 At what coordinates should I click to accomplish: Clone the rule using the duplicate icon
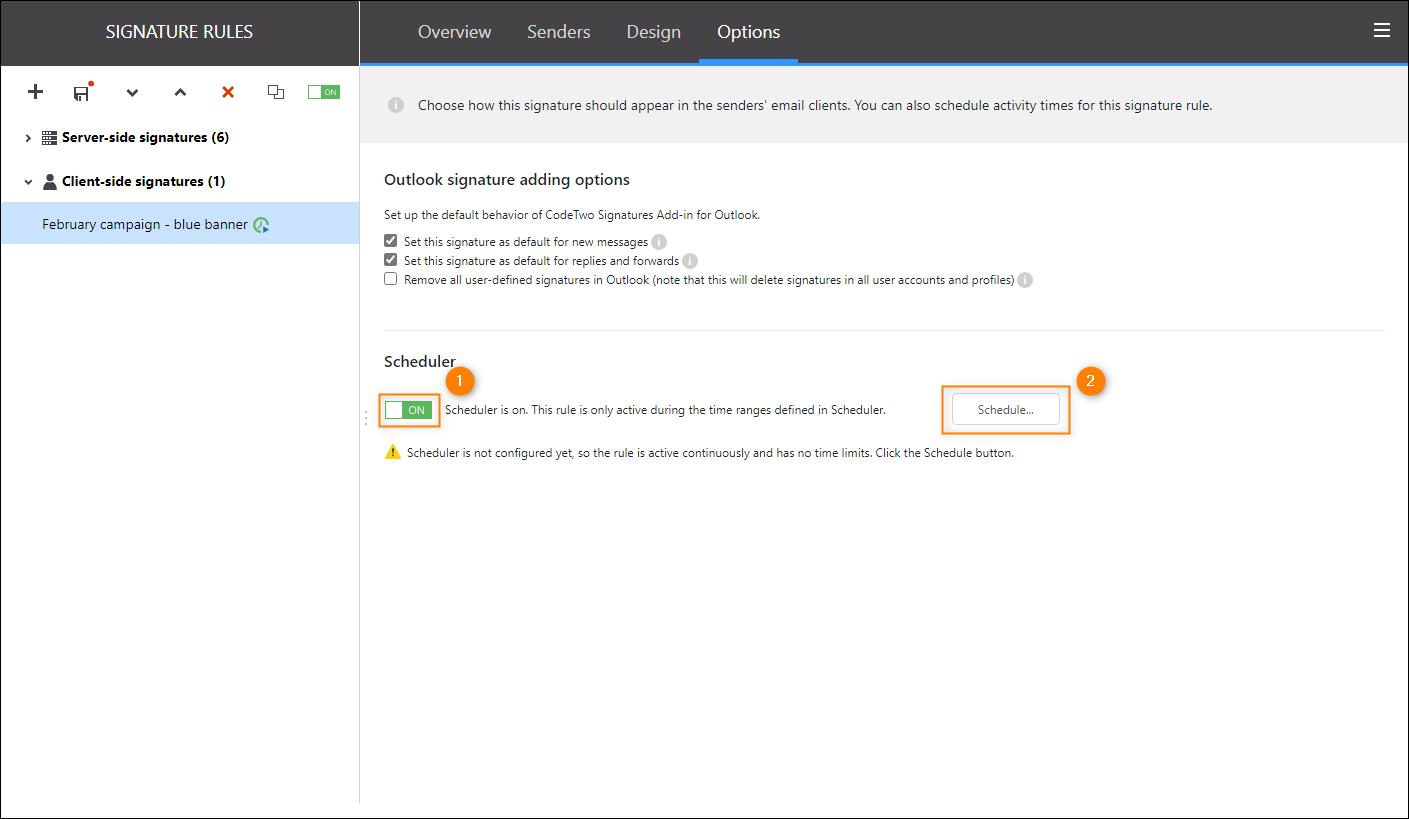(276, 91)
